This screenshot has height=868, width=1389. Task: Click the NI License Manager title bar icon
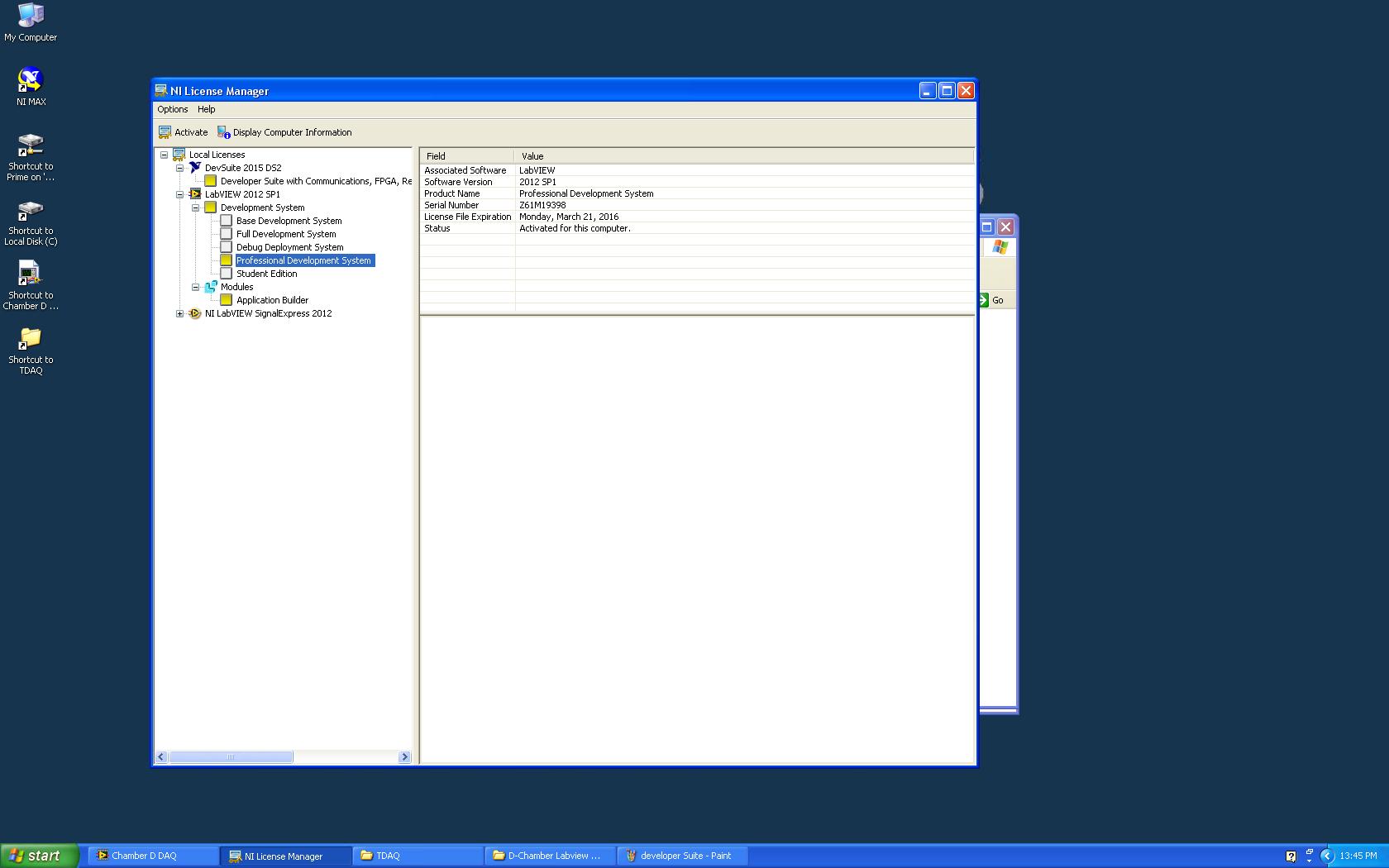tap(161, 91)
